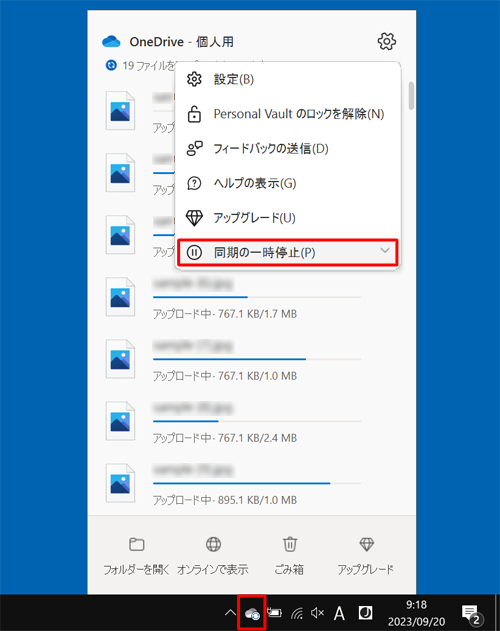Open ヘルプの表示(G) menu entry
This screenshot has width=500, height=631.
point(288,183)
